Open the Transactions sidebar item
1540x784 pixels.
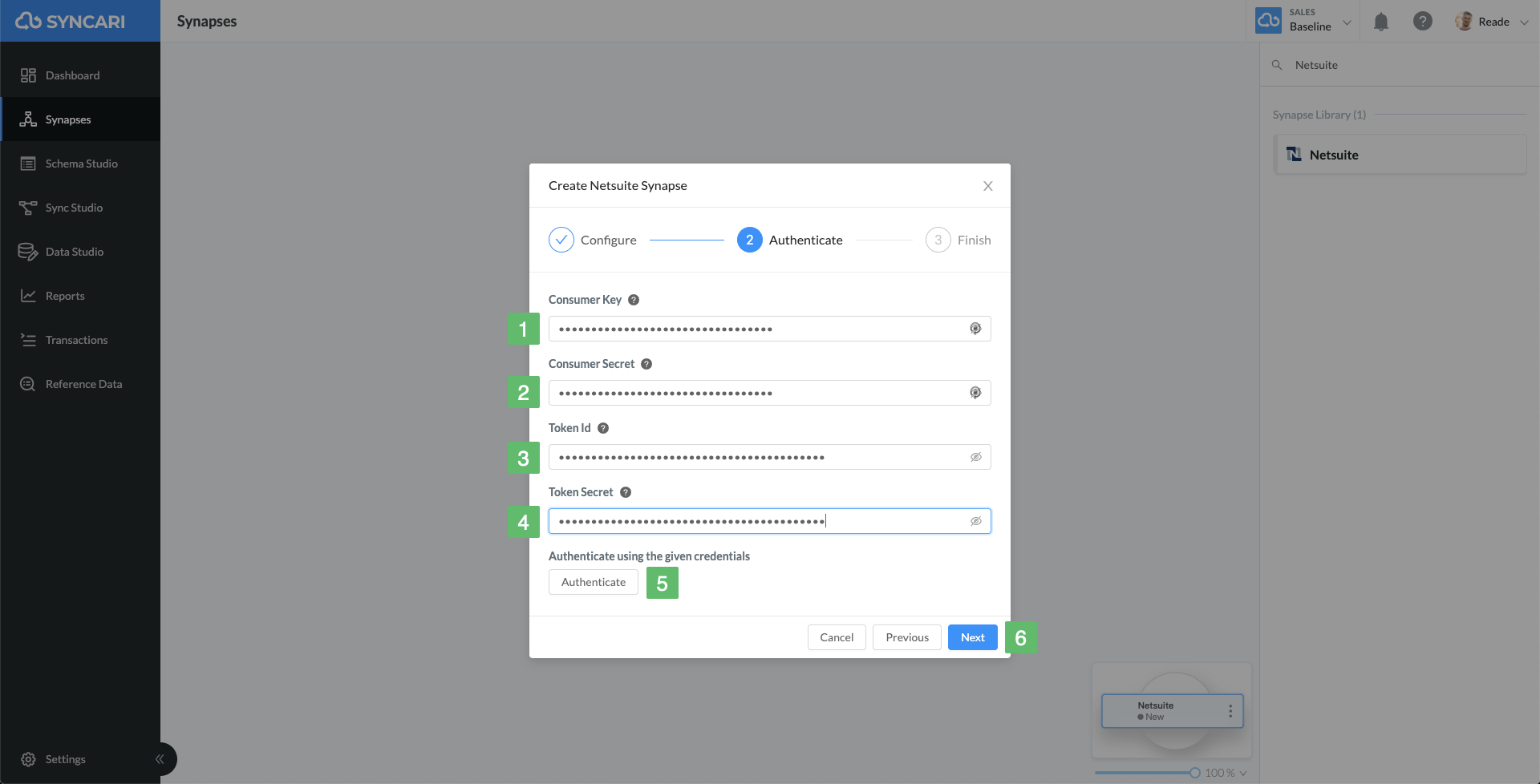click(80, 340)
